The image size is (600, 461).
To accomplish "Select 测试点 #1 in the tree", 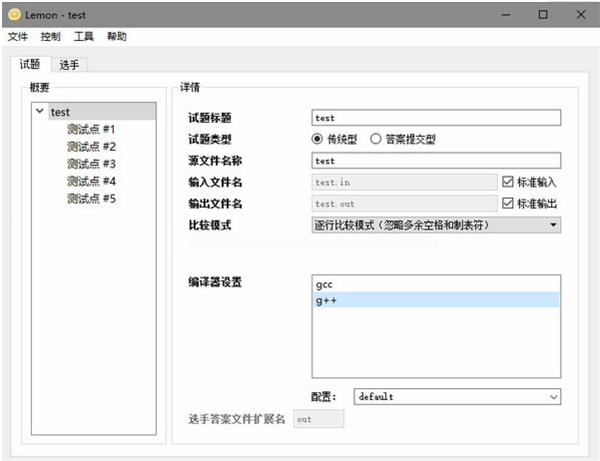I will [x=91, y=129].
